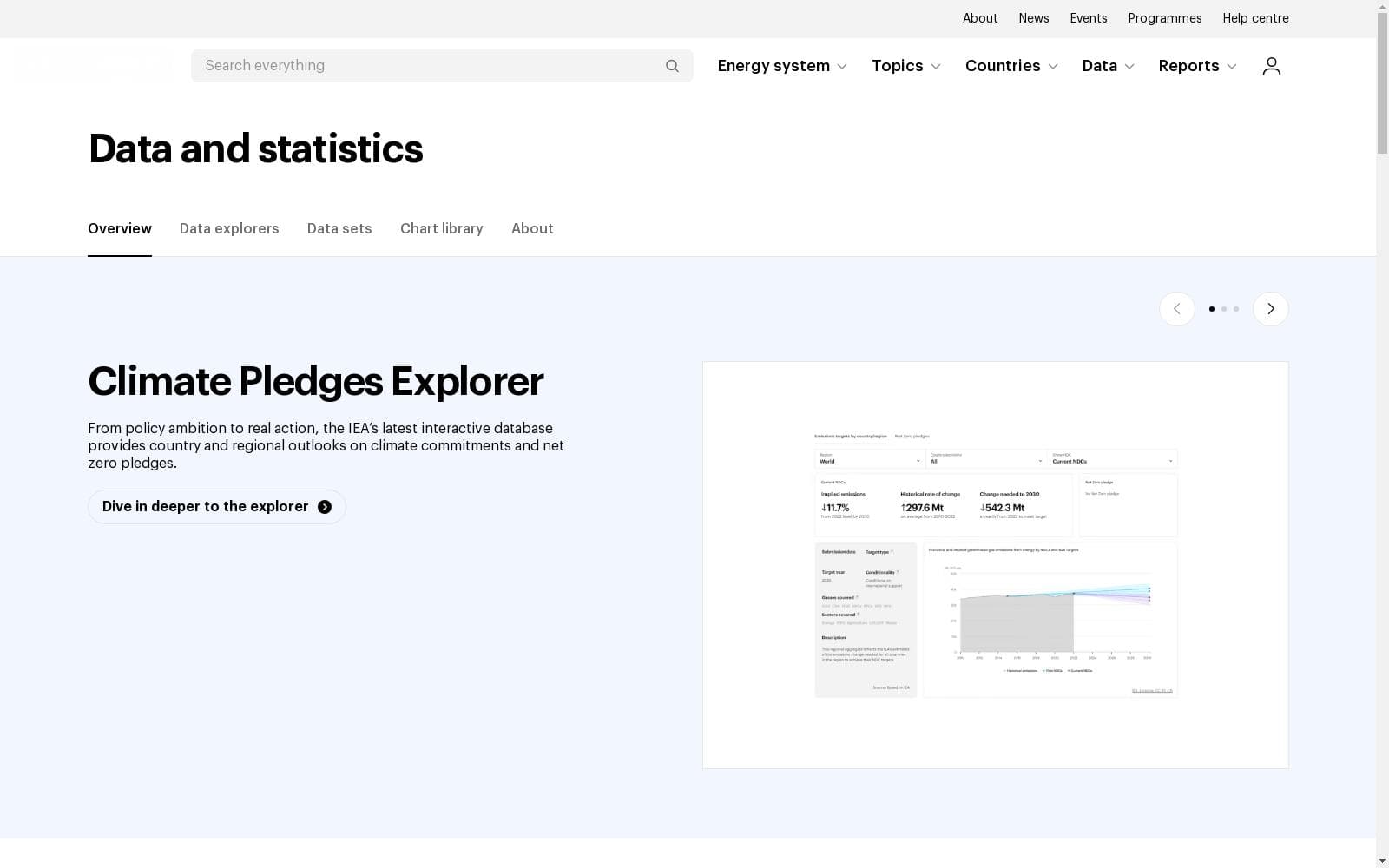Open the Help centre link
Screen dimensions: 1389x868
coord(1255,18)
